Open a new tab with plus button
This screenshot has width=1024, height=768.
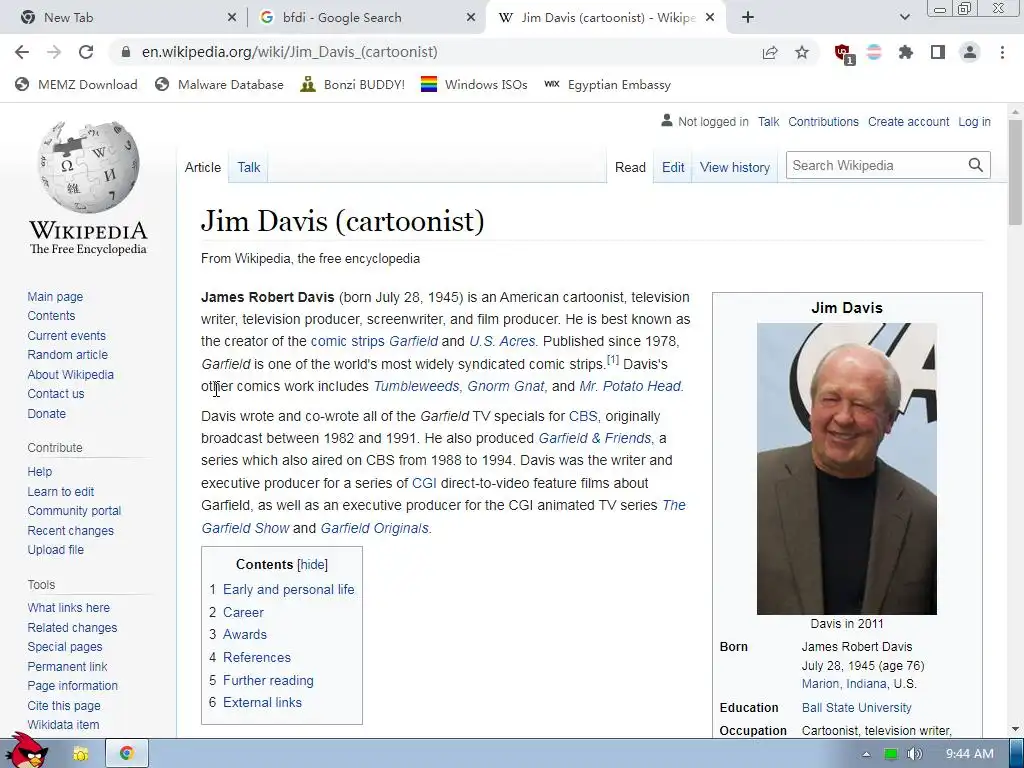748,18
